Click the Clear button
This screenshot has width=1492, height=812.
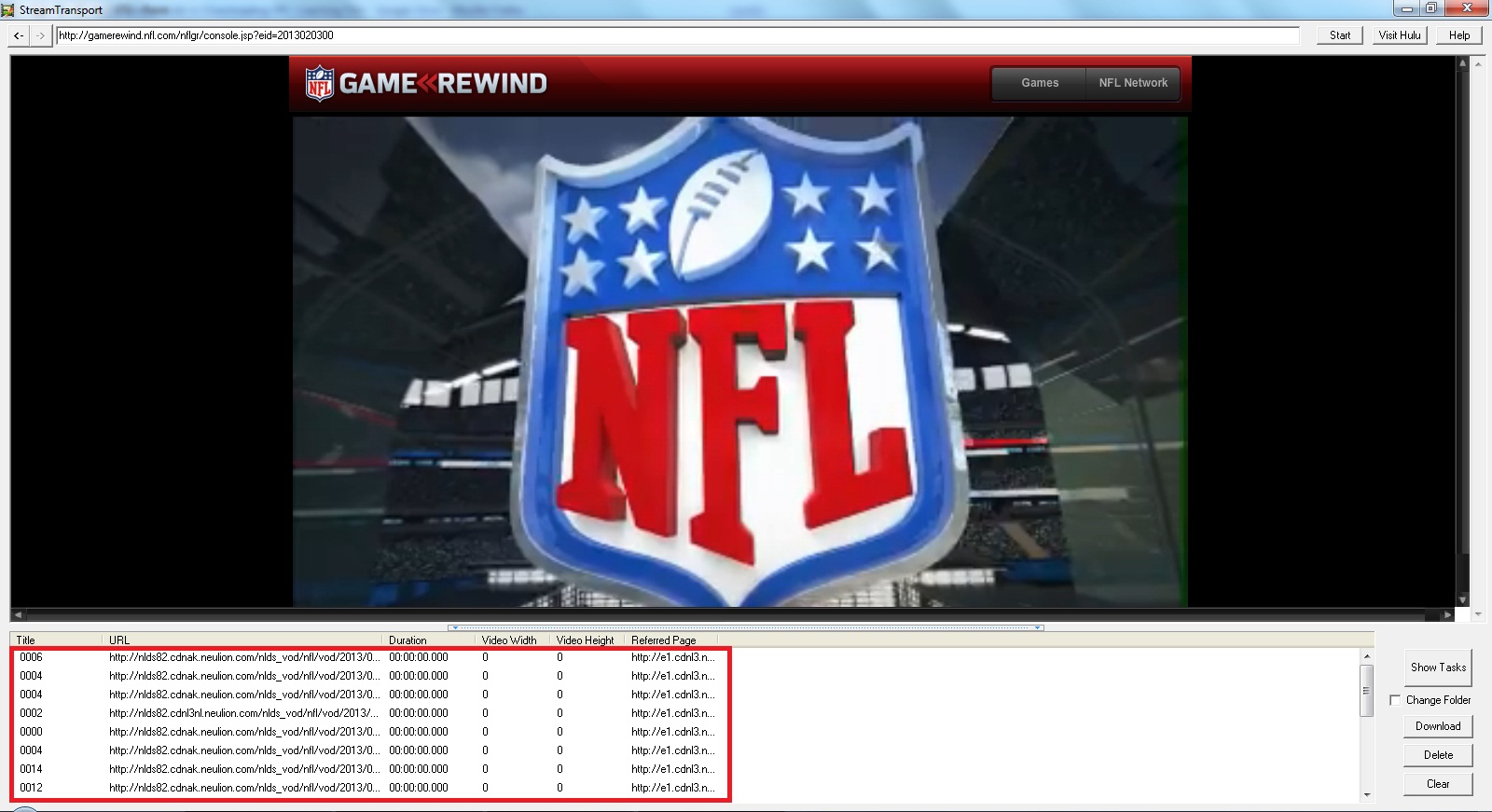[x=1438, y=784]
